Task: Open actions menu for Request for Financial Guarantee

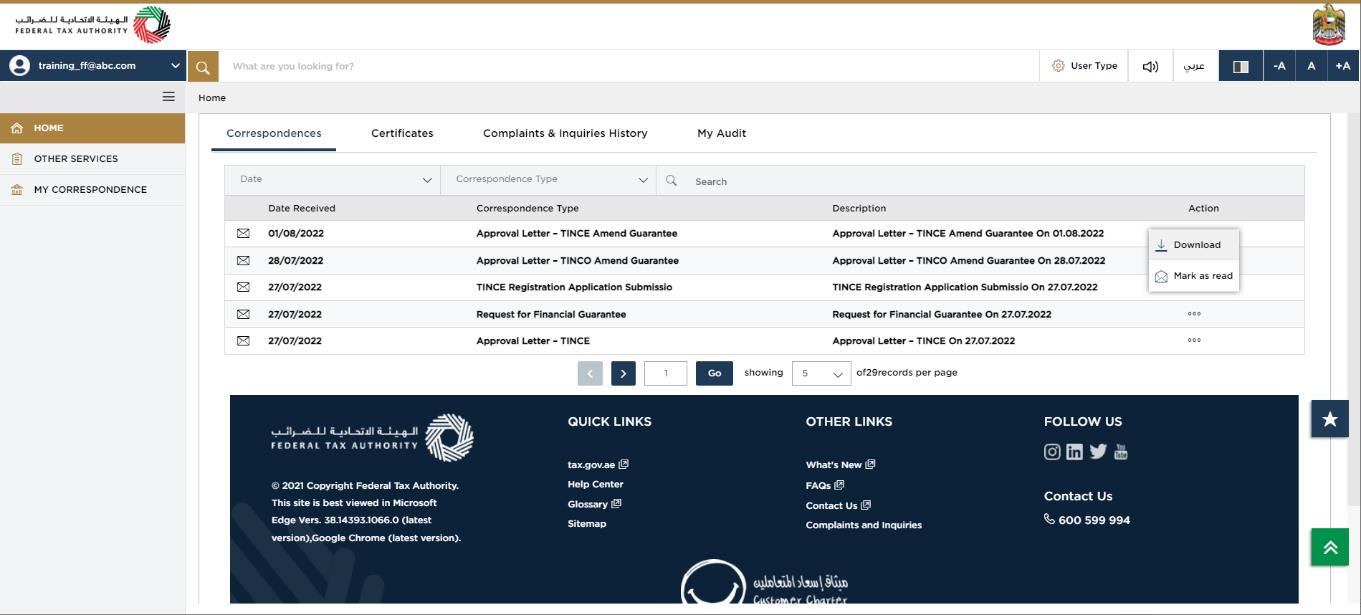Action: tap(1194, 314)
